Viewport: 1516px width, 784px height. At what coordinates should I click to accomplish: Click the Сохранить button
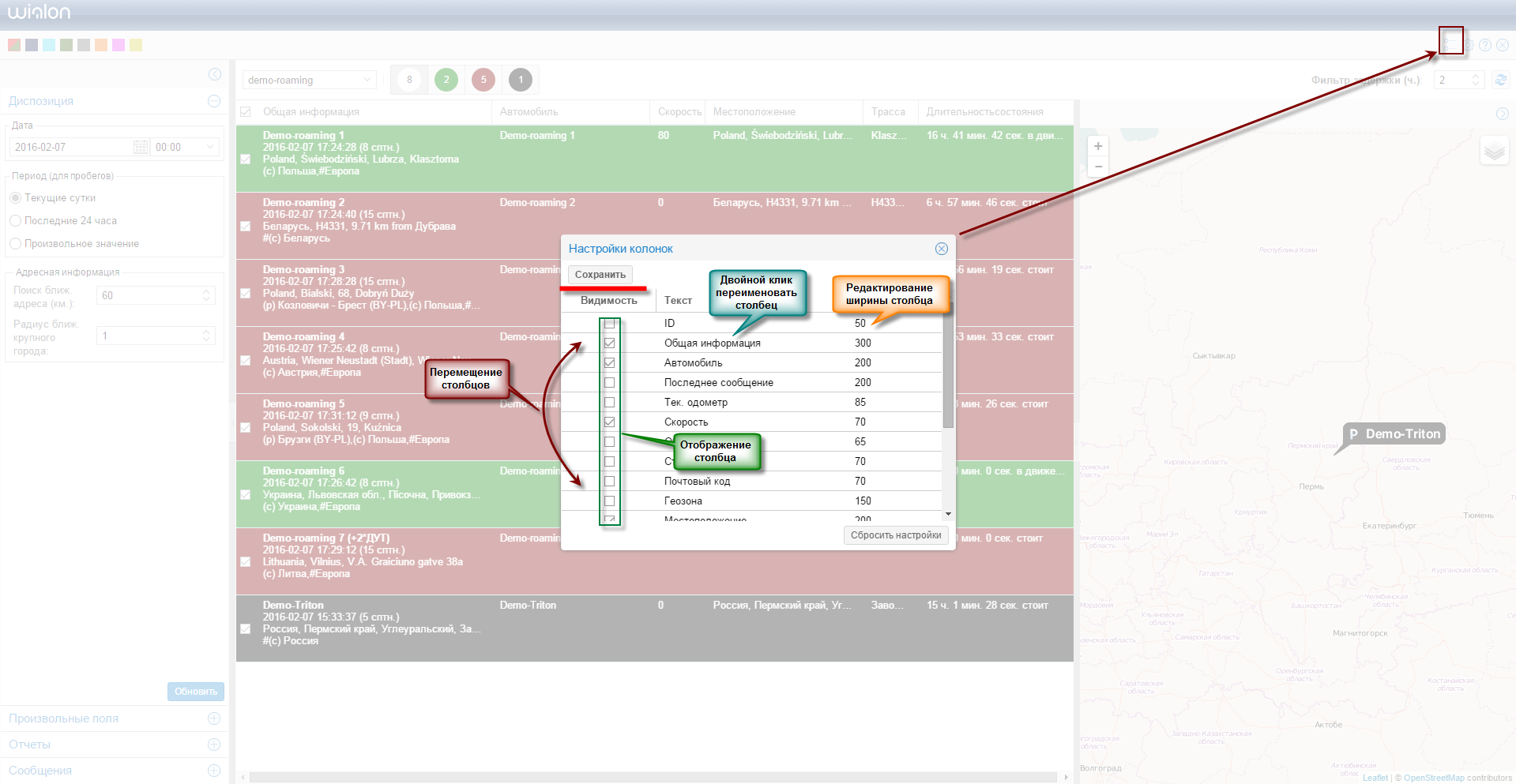tap(600, 275)
